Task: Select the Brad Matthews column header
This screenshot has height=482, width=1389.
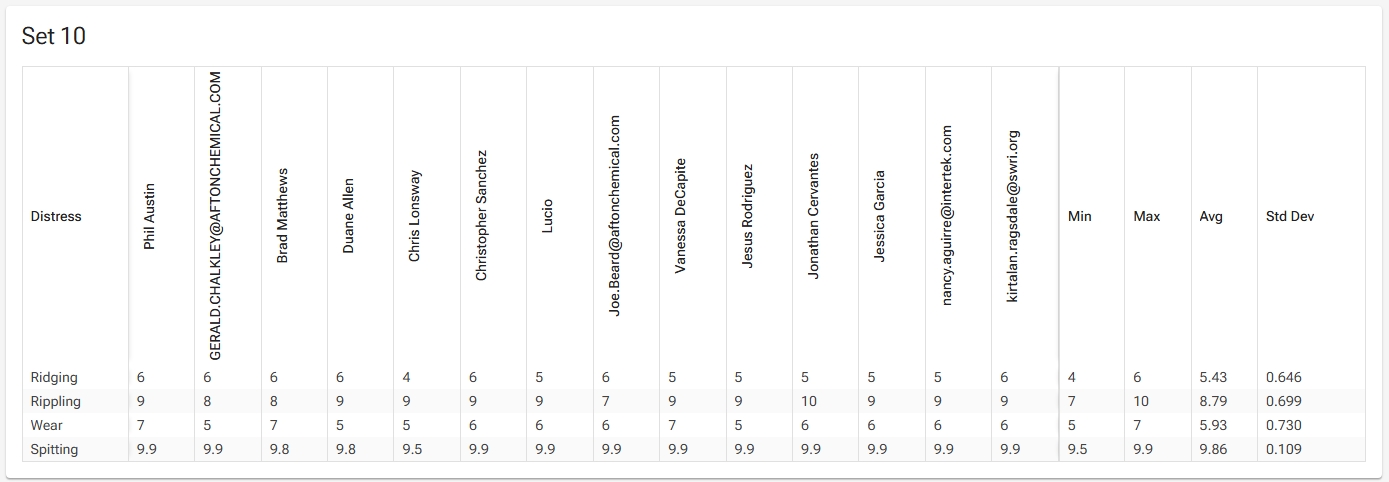Action: 282,216
